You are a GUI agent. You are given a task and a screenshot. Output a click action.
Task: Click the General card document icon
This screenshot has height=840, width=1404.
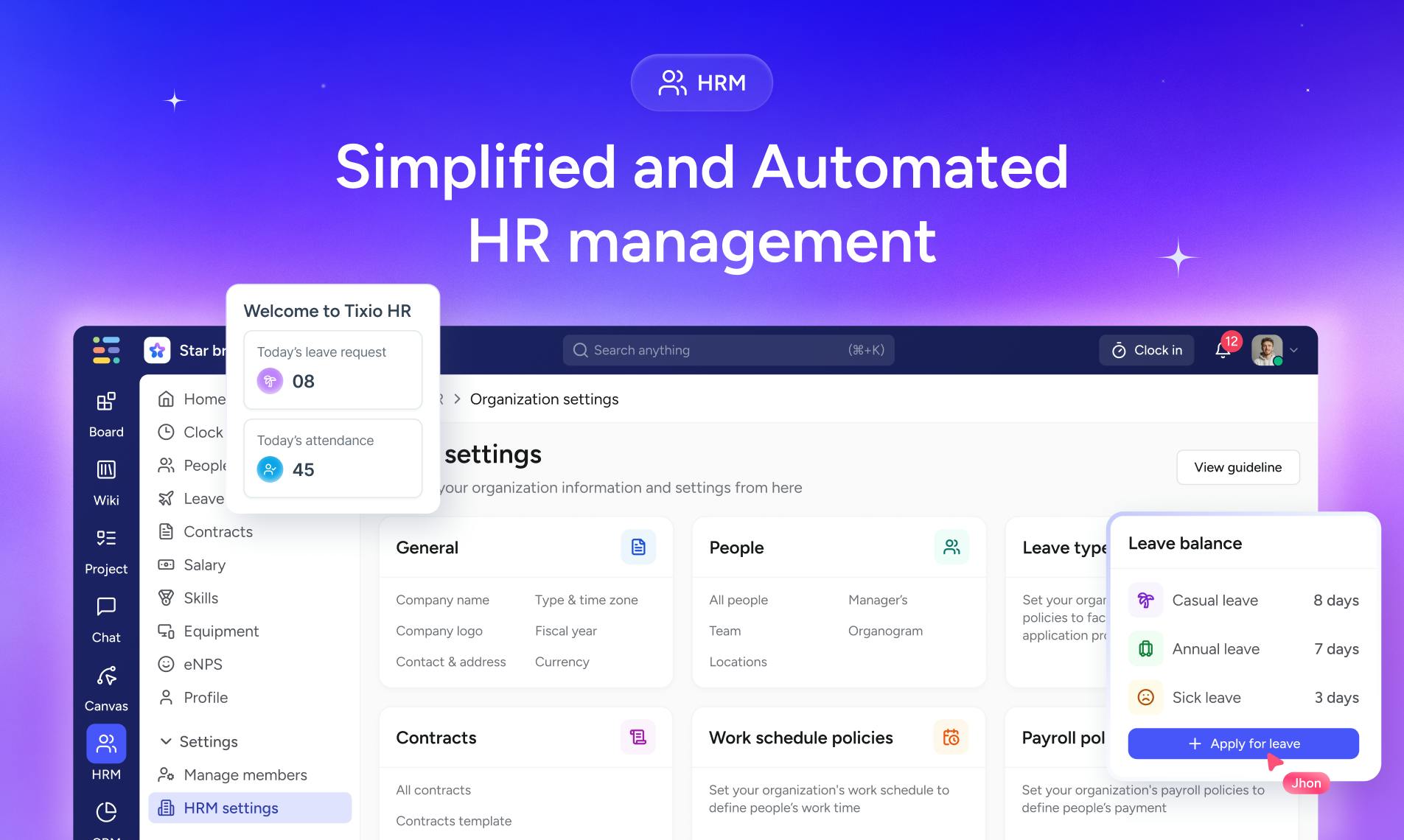pos(638,547)
